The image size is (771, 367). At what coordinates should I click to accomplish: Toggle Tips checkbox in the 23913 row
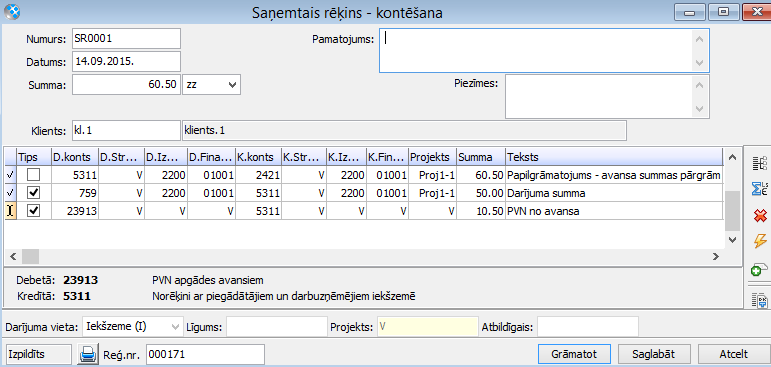(x=34, y=211)
